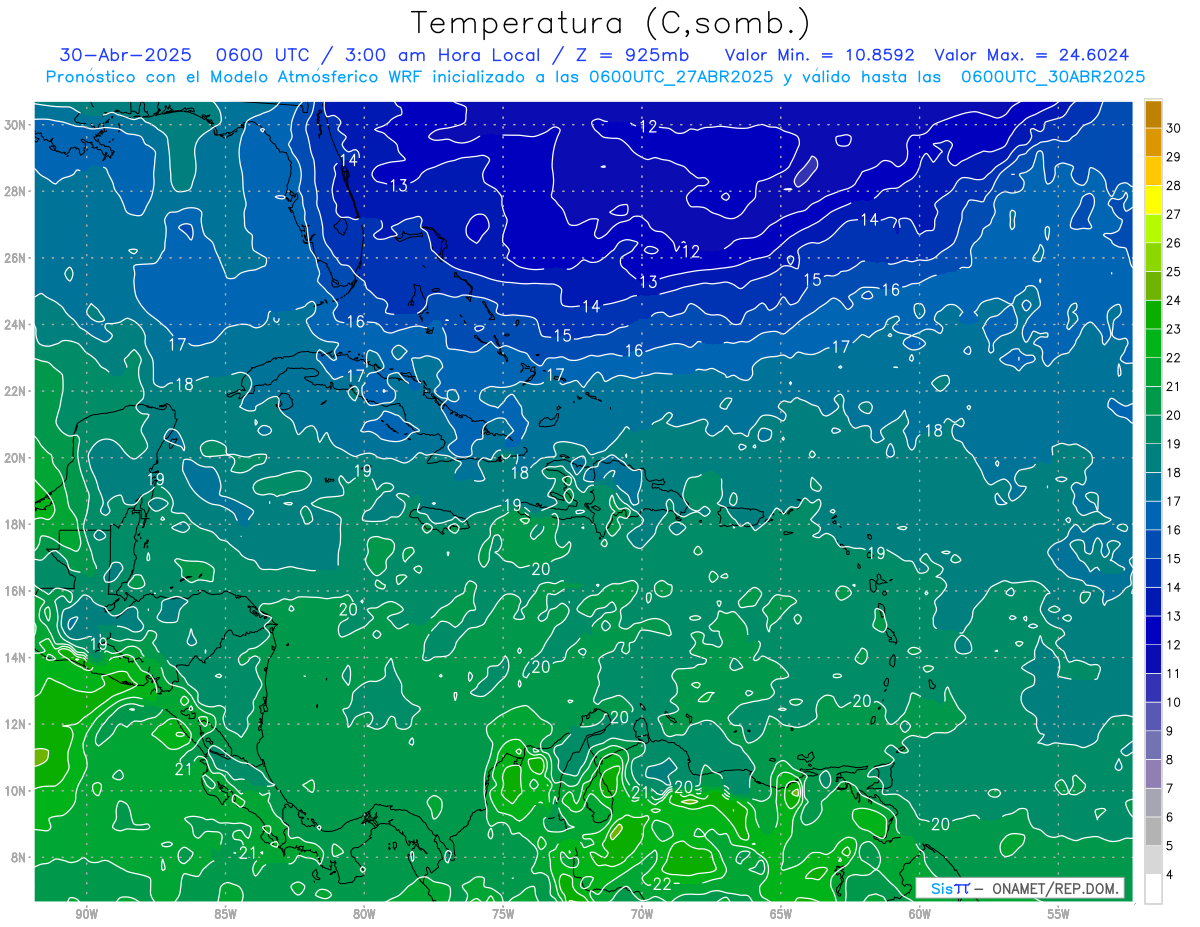Image resolution: width=1200 pixels, height=927 pixels.
Task: Click the '22N' latitude axis label
Action: [x=15, y=391]
